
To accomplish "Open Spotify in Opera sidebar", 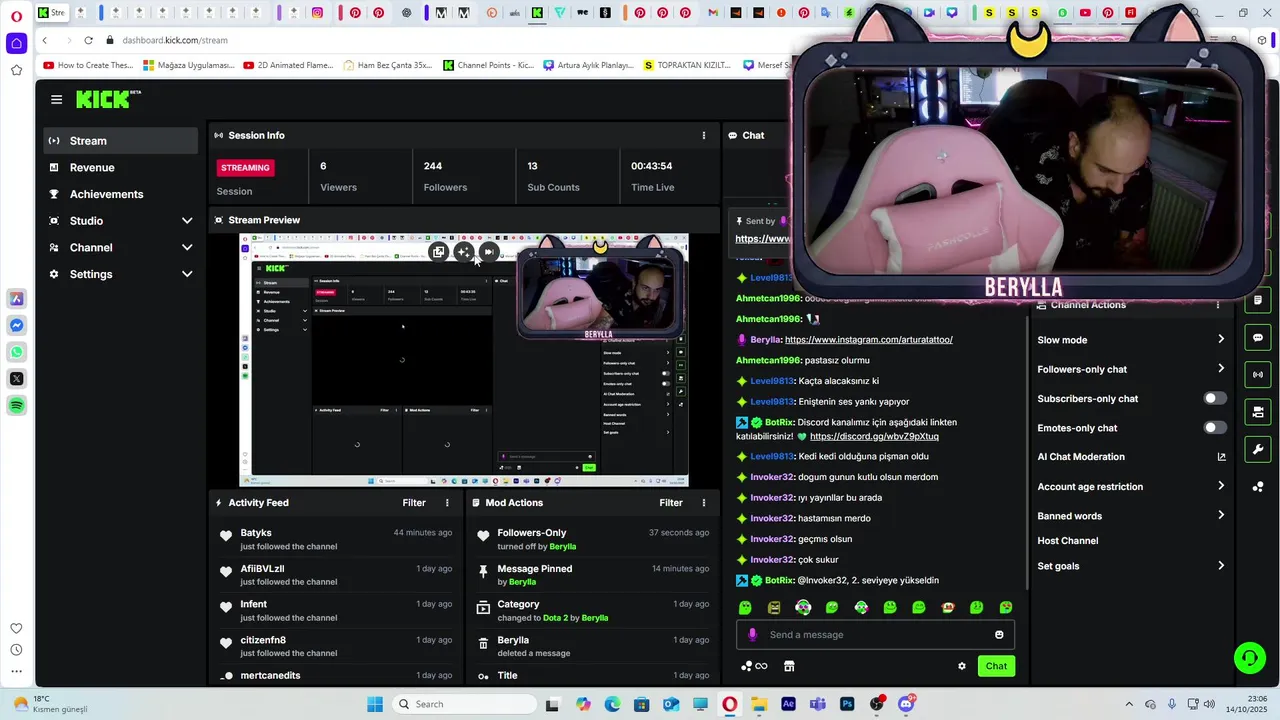I will point(17,405).
